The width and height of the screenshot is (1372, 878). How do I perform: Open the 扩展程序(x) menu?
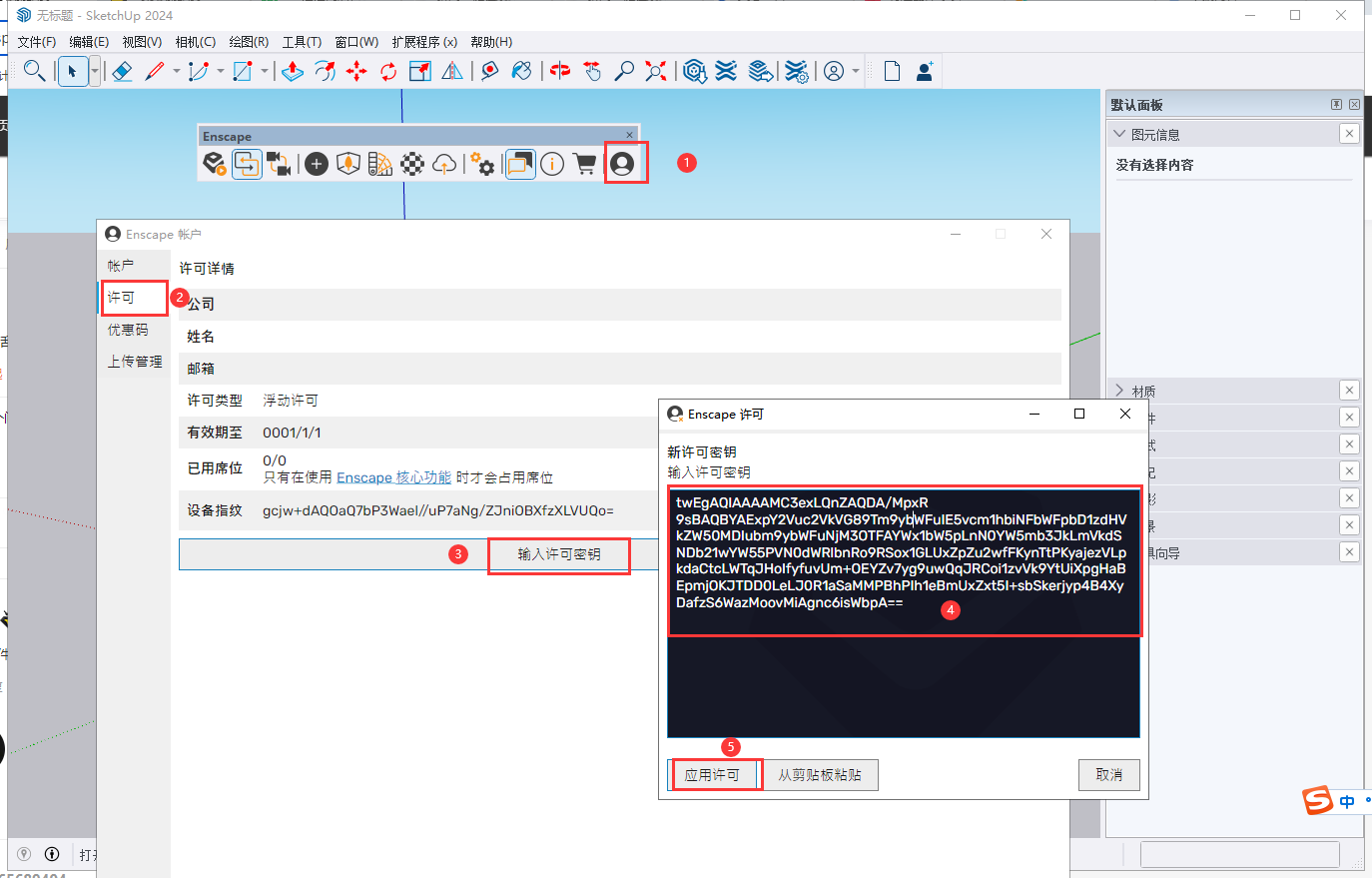[424, 42]
